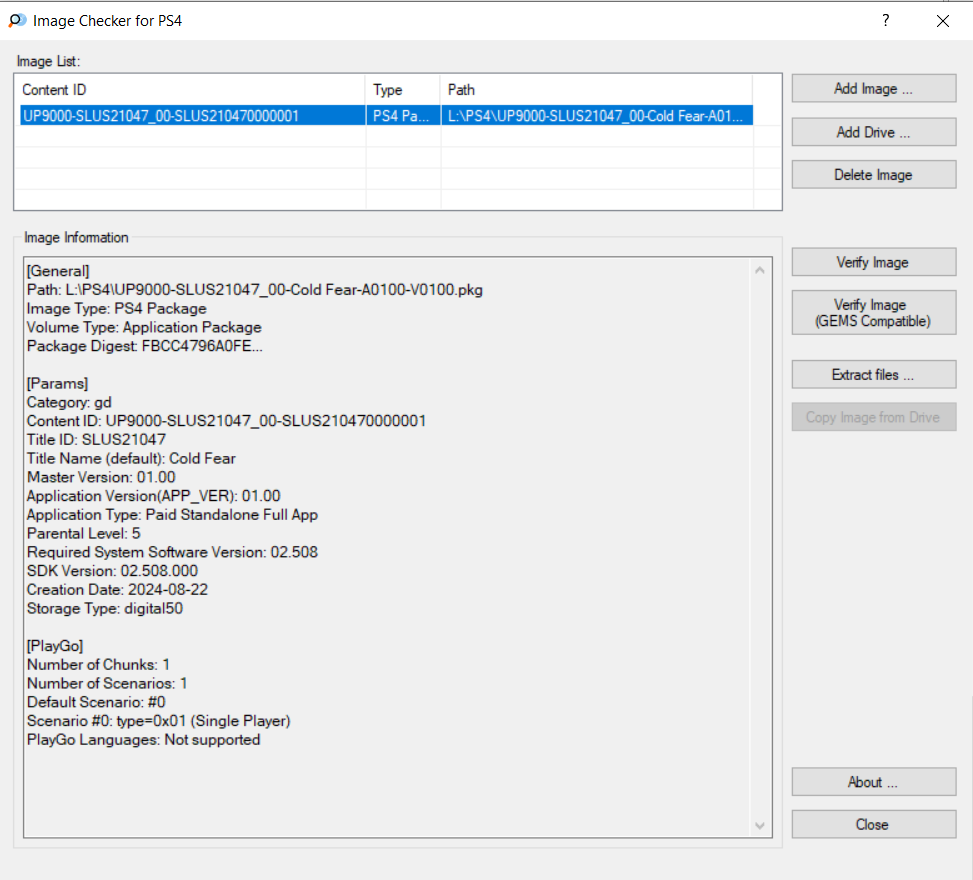Verify Image button
Image resolution: width=973 pixels, height=880 pixels.
(x=874, y=263)
